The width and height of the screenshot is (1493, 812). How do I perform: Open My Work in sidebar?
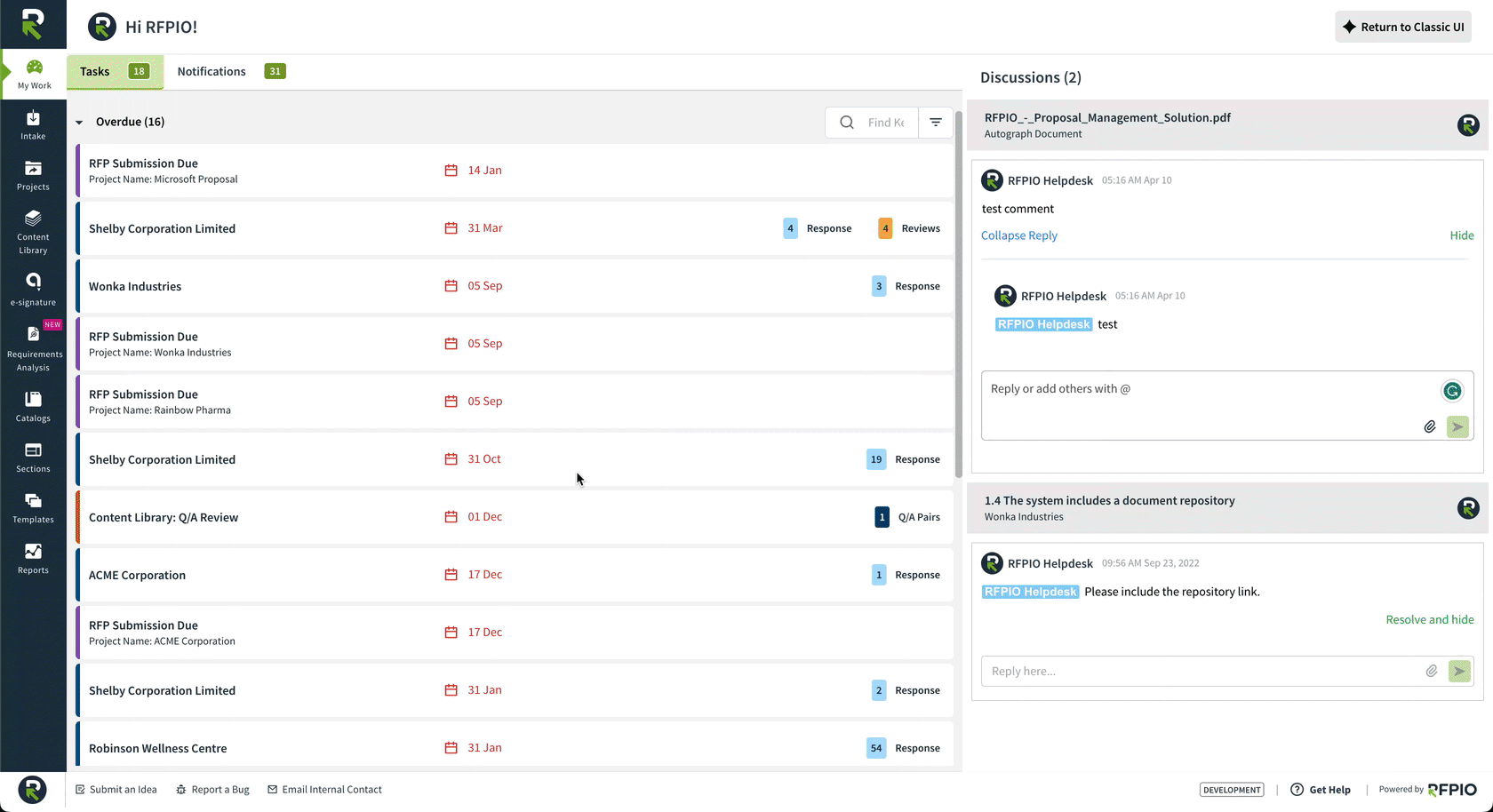[x=34, y=75]
